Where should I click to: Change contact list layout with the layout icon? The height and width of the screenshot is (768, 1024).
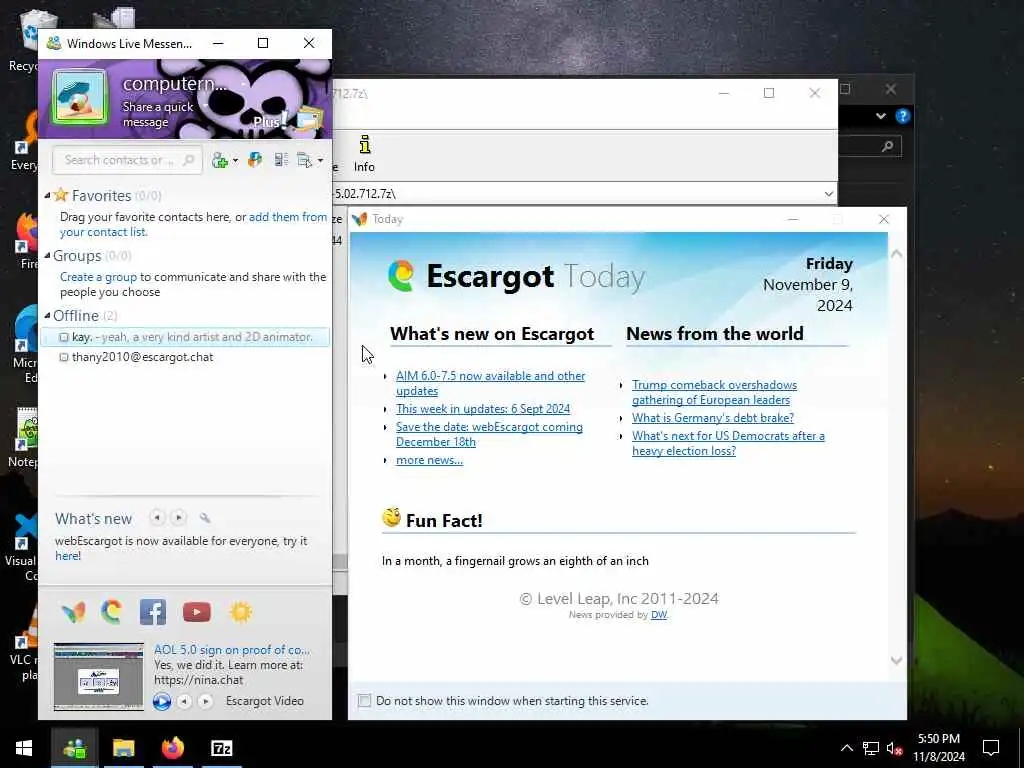point(281,160)
